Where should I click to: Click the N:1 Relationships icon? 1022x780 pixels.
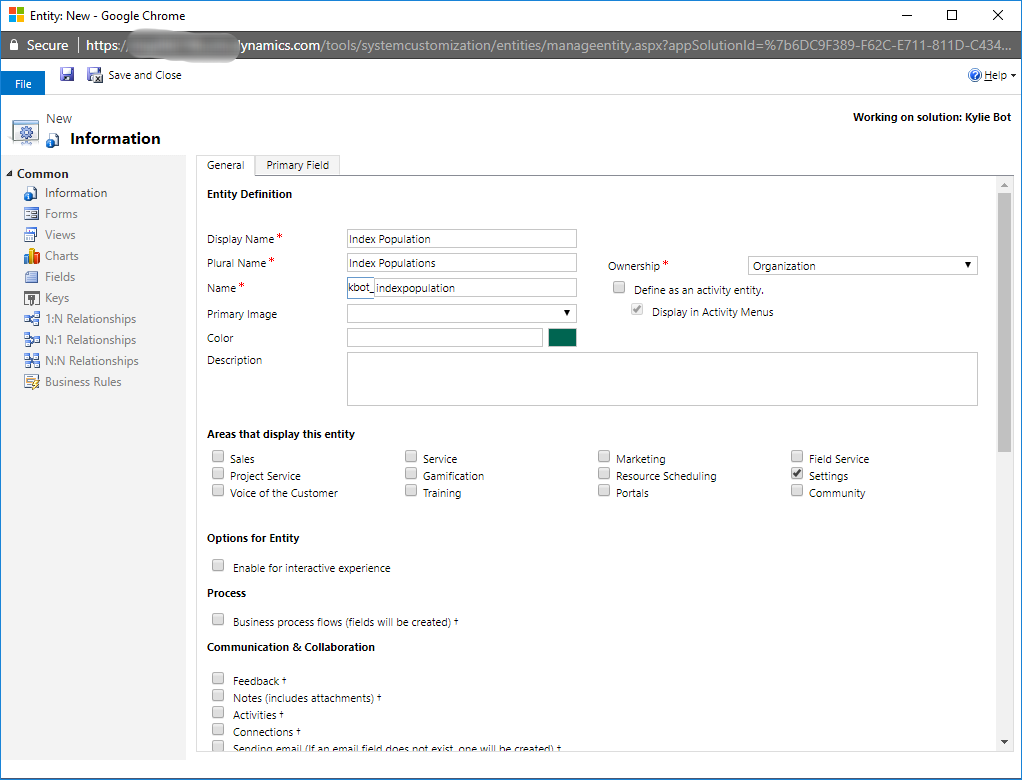point(31,340)
